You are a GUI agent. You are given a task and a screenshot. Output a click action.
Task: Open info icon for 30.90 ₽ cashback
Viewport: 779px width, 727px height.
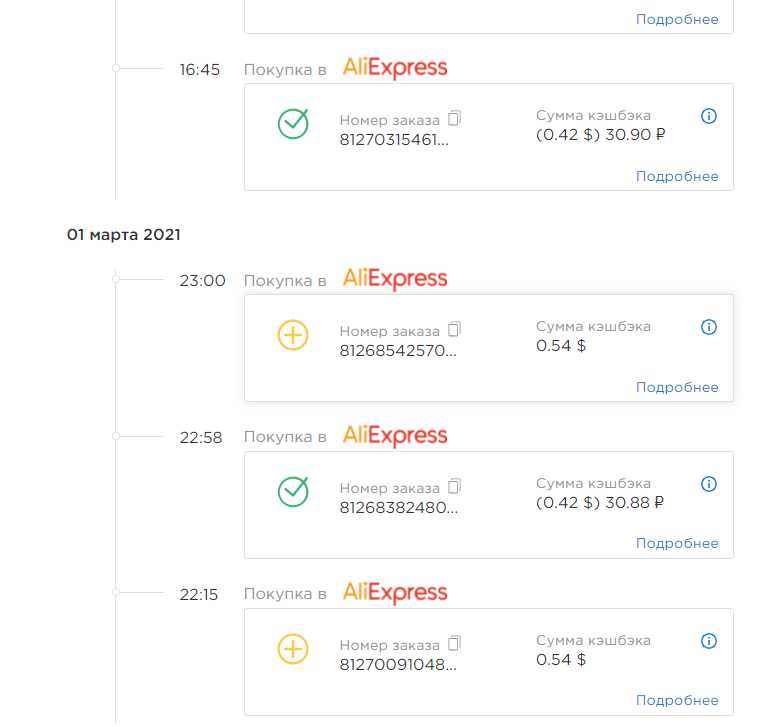708,116
